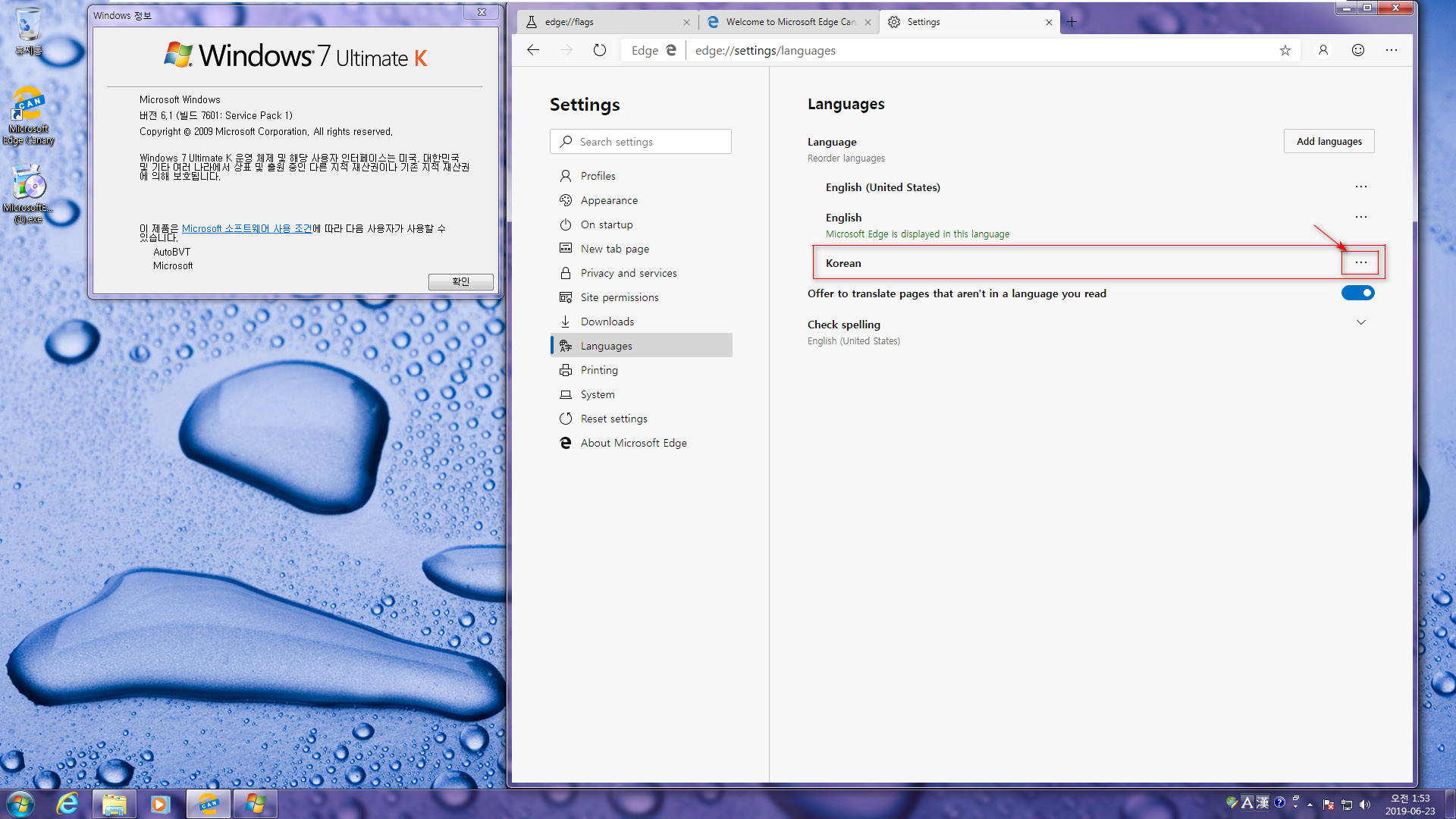1456x819 pixels.
Task: Click the Downloads sidebar icon
Action: pyautogui.click(x=566, y=321)
